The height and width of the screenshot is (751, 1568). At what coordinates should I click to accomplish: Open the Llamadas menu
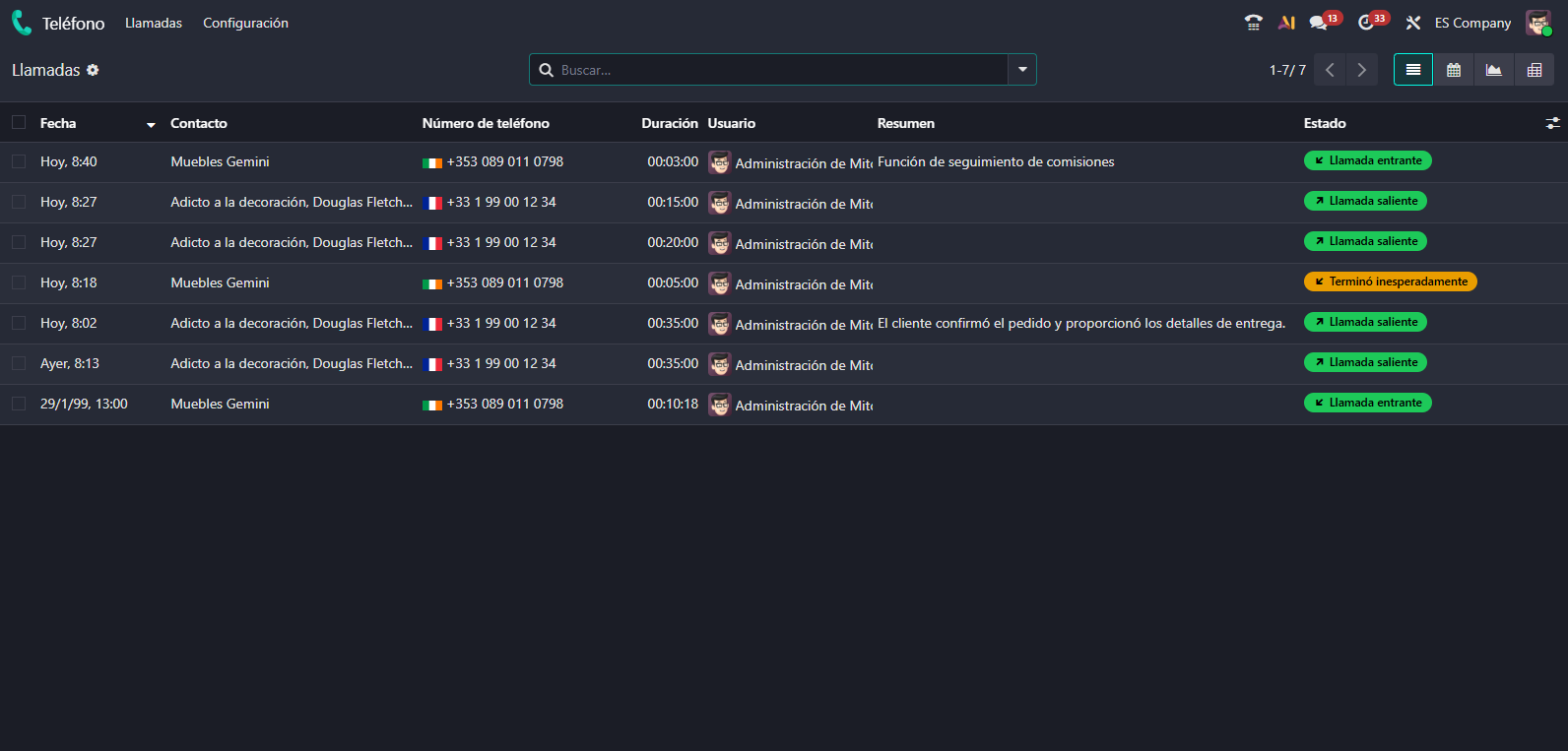point(154,23)
